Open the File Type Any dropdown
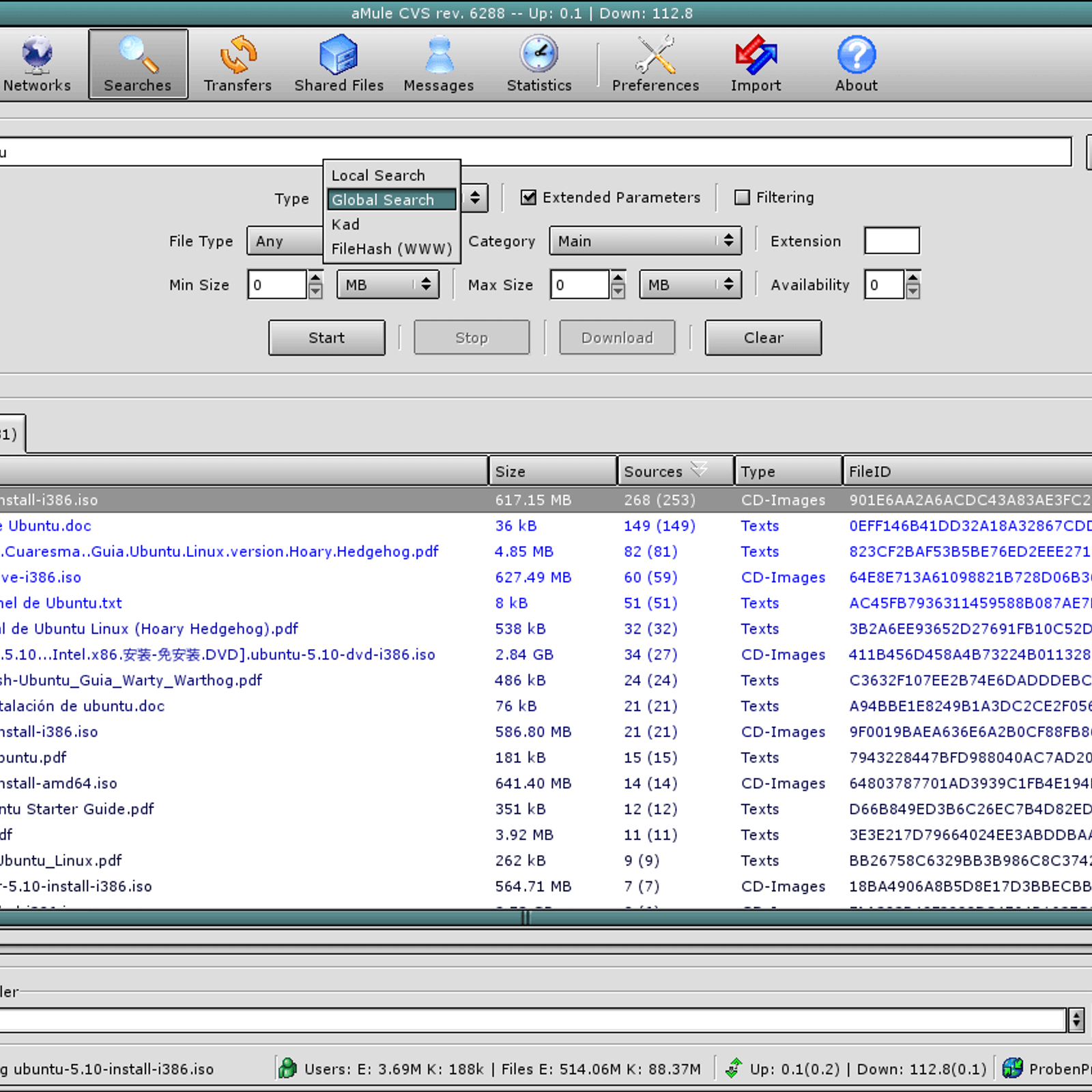The height and width of the screenshot is (1092, 1092). click(x=285, y=241)
